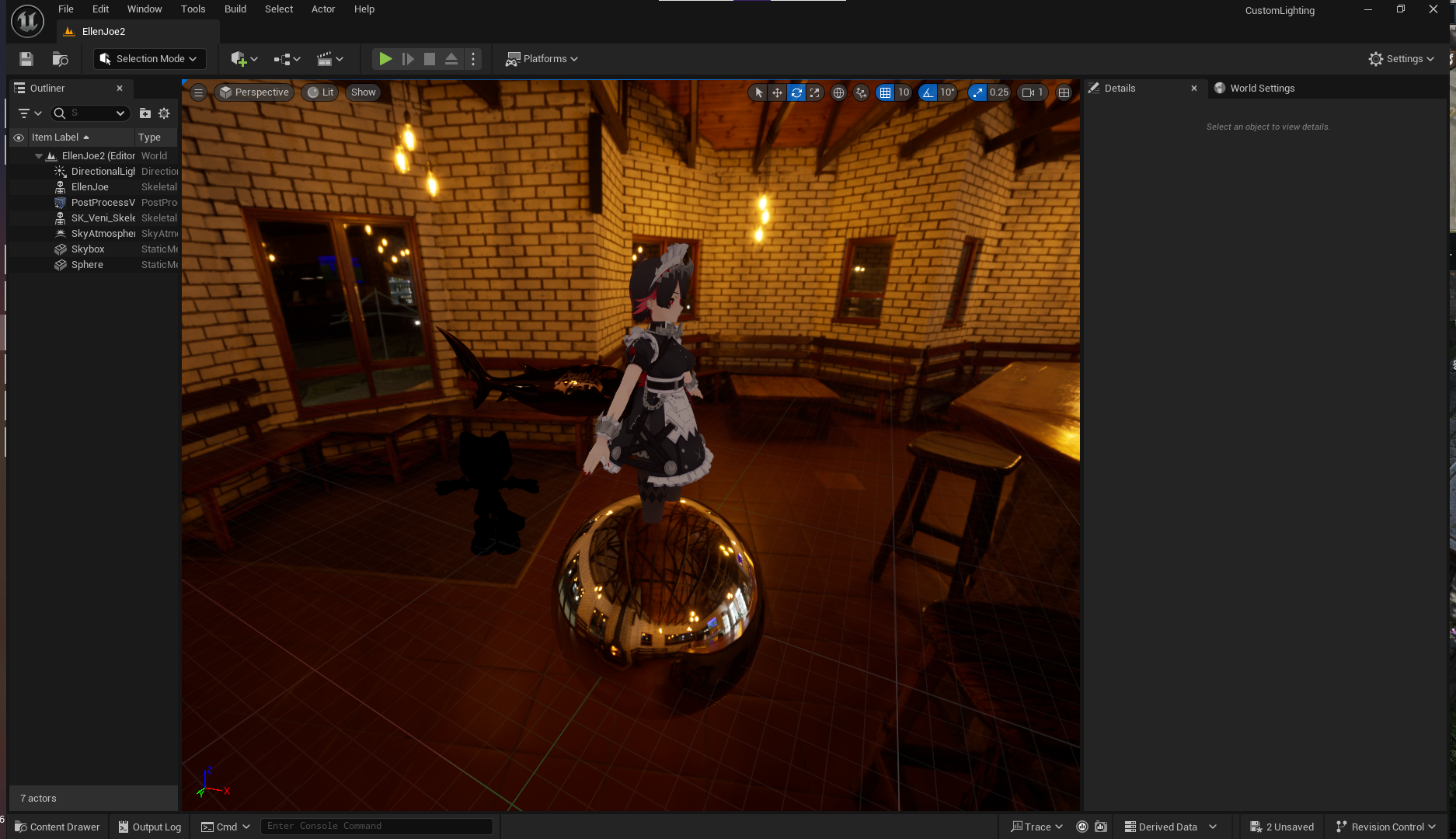Activate the Translate move gizmo tool
The image size is (1456, 839).
777,92
